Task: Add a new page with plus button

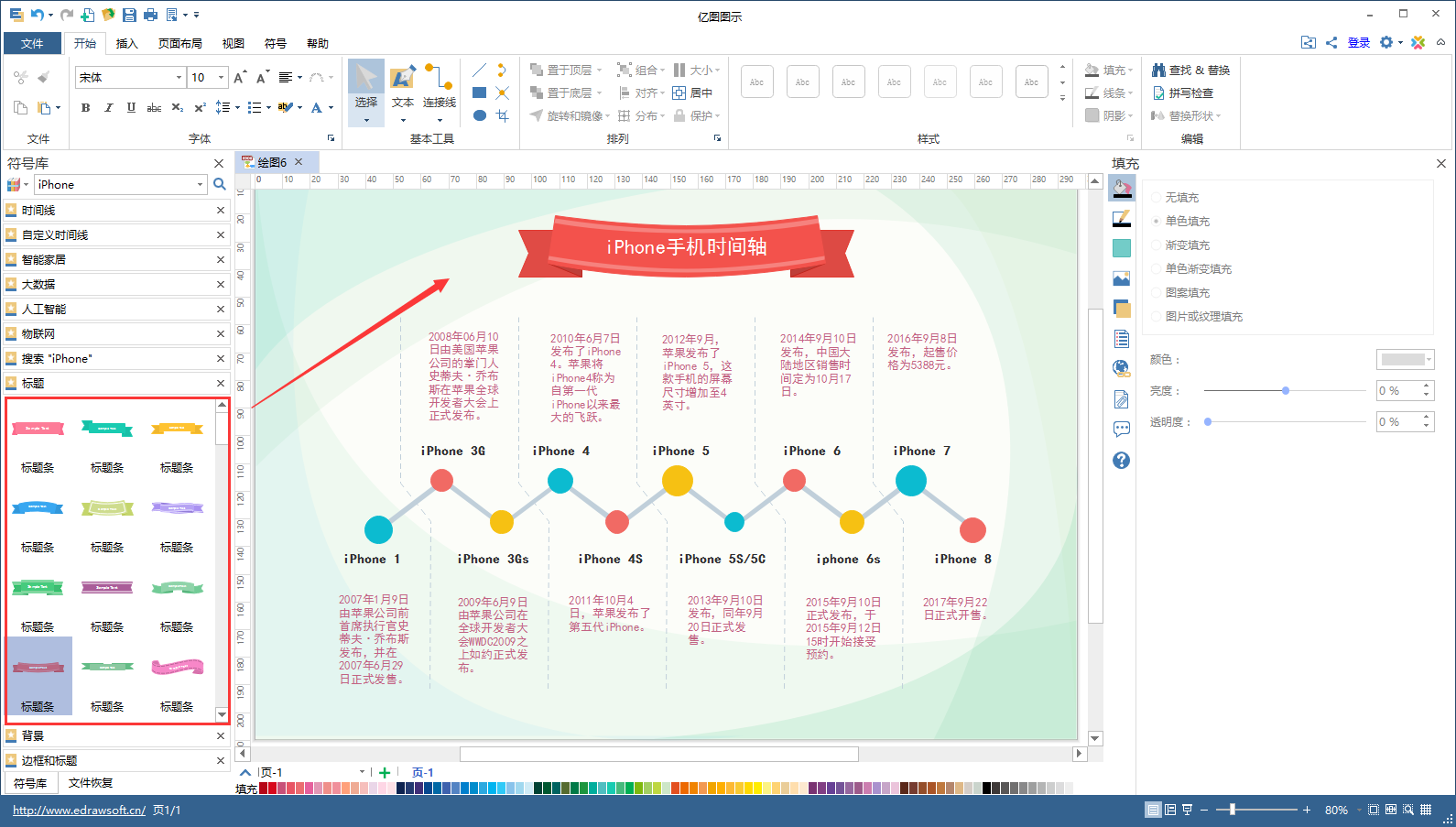Action: coord(385,773)
